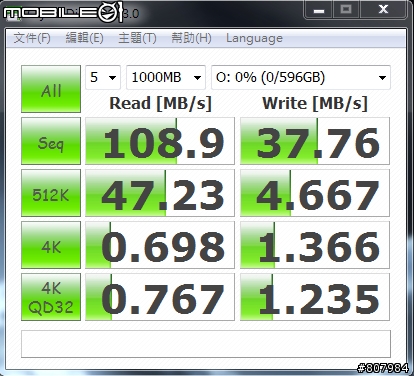Start the Seq benchmark test
This screenshot has width=414, height=376.
point(51,141)
